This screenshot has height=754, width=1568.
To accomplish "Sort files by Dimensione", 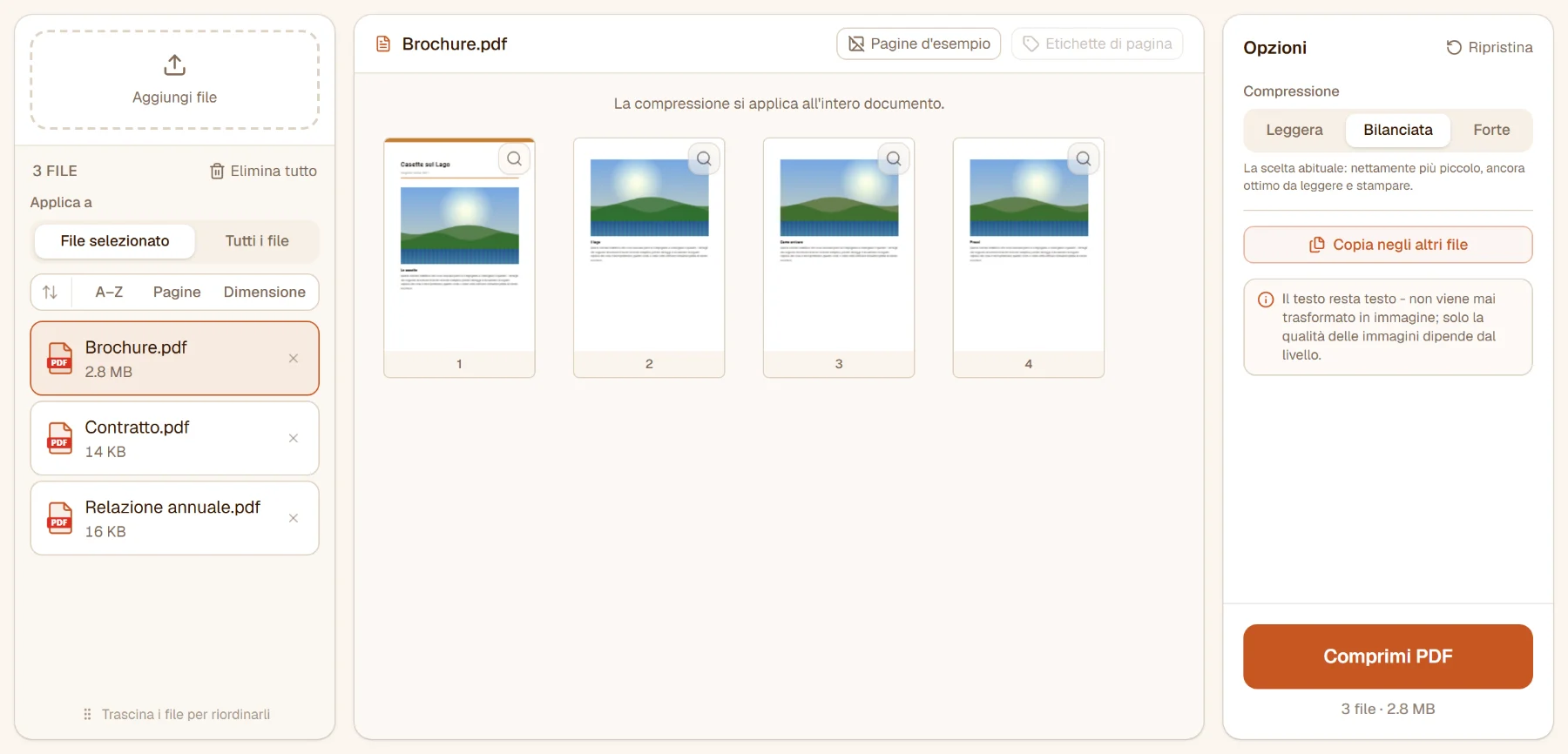I will 265,293.
